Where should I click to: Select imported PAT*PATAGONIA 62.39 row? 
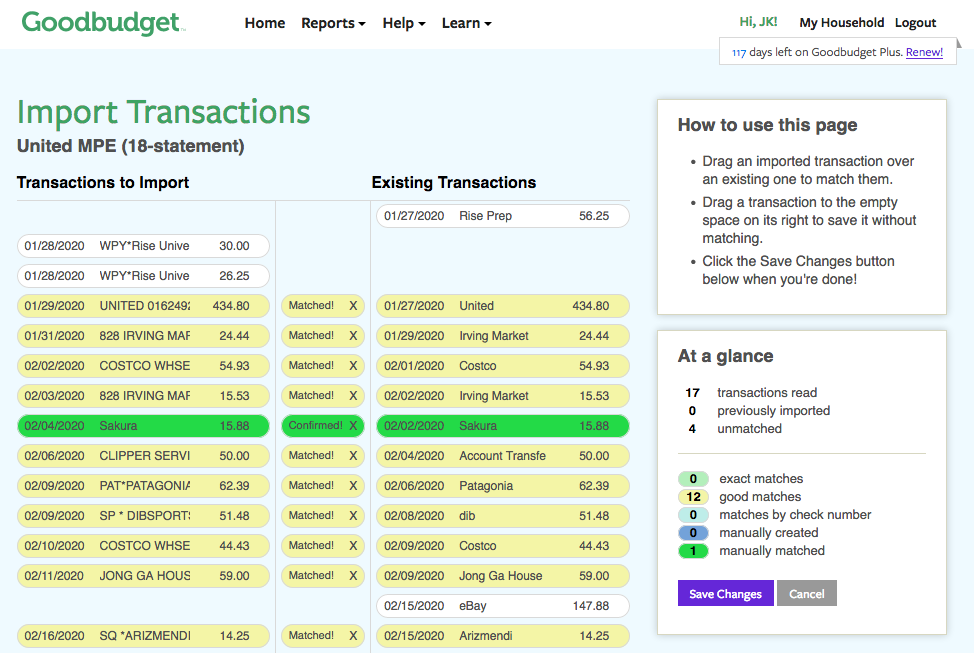[143, 485]
